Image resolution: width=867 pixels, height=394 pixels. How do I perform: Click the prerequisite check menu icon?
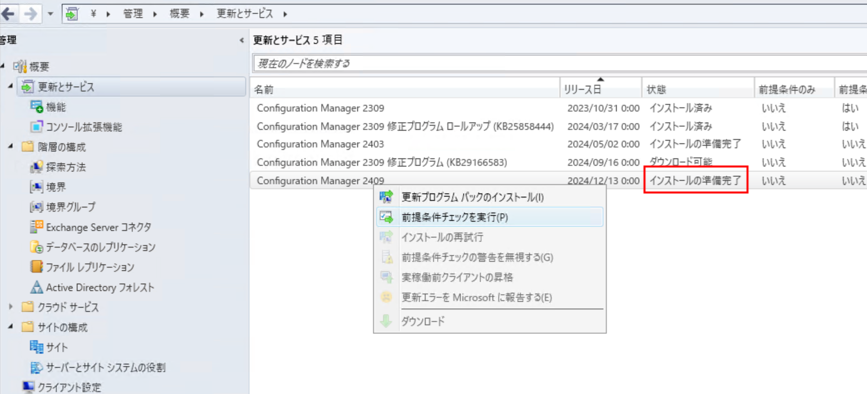coord(386,217)
